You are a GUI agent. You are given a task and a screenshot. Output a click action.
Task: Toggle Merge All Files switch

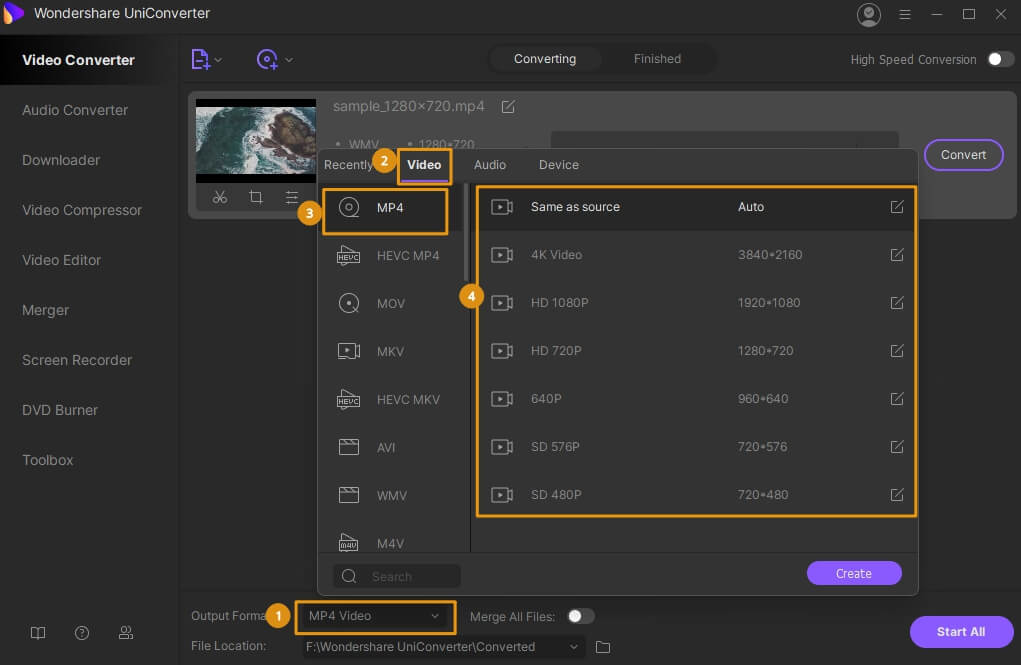(580, 616)
